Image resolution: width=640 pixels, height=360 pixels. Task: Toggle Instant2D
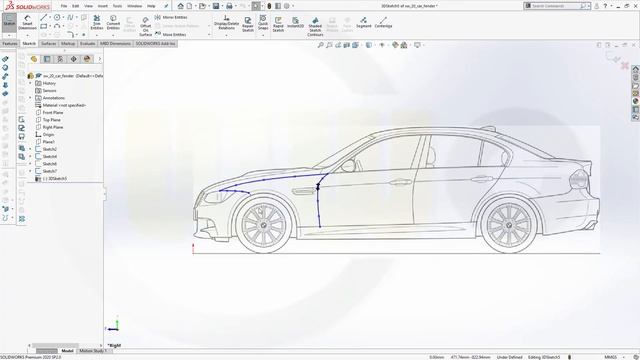pyautogui.click(x=295, y=22)
